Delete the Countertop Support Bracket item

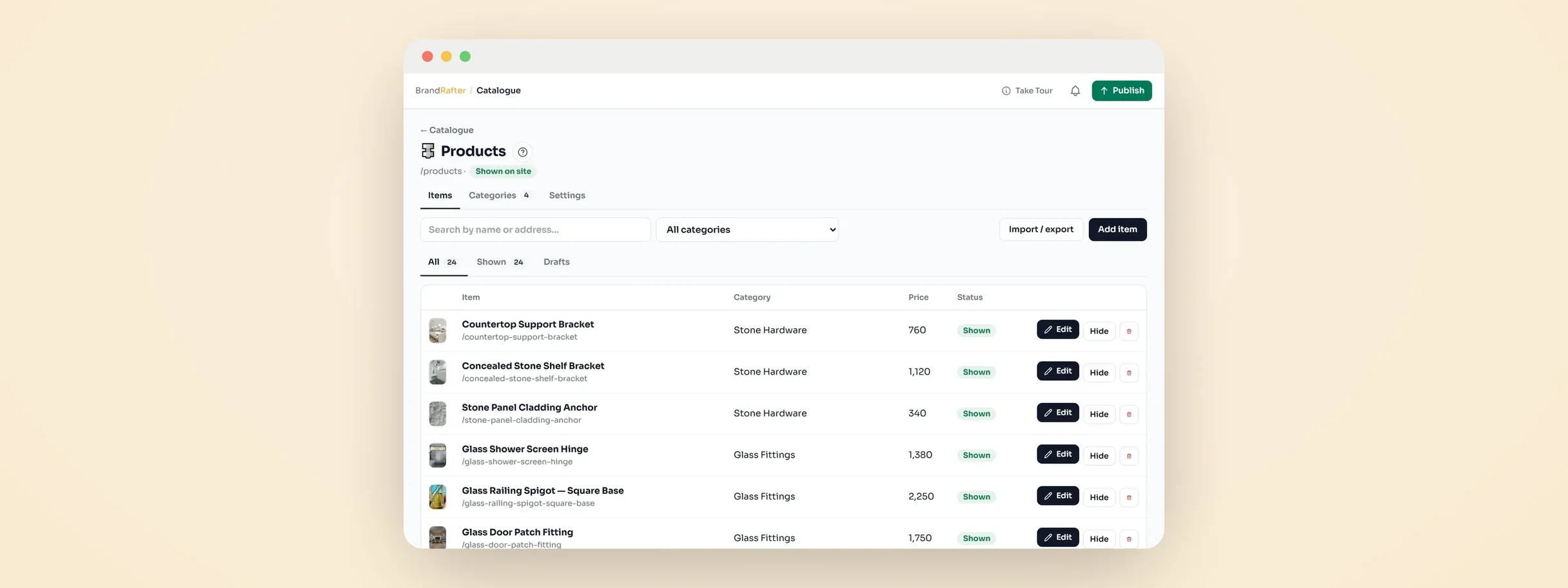[x=1129, y=331]
